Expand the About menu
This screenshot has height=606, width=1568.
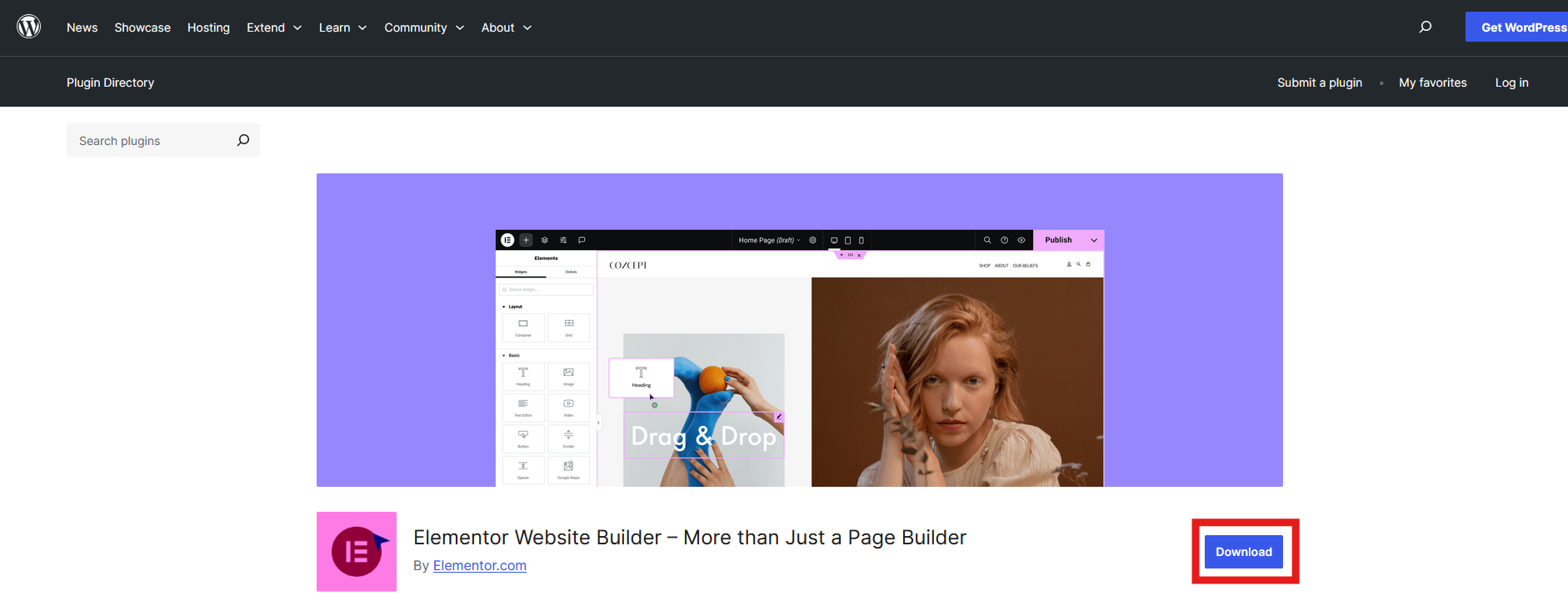(507, 28)
